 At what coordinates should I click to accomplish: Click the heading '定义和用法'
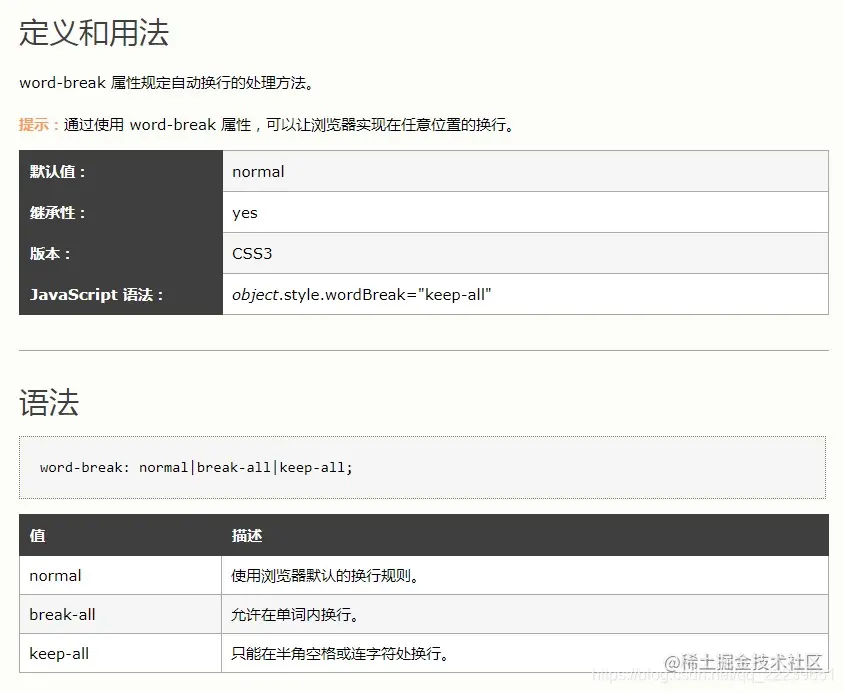coord(94,33)
